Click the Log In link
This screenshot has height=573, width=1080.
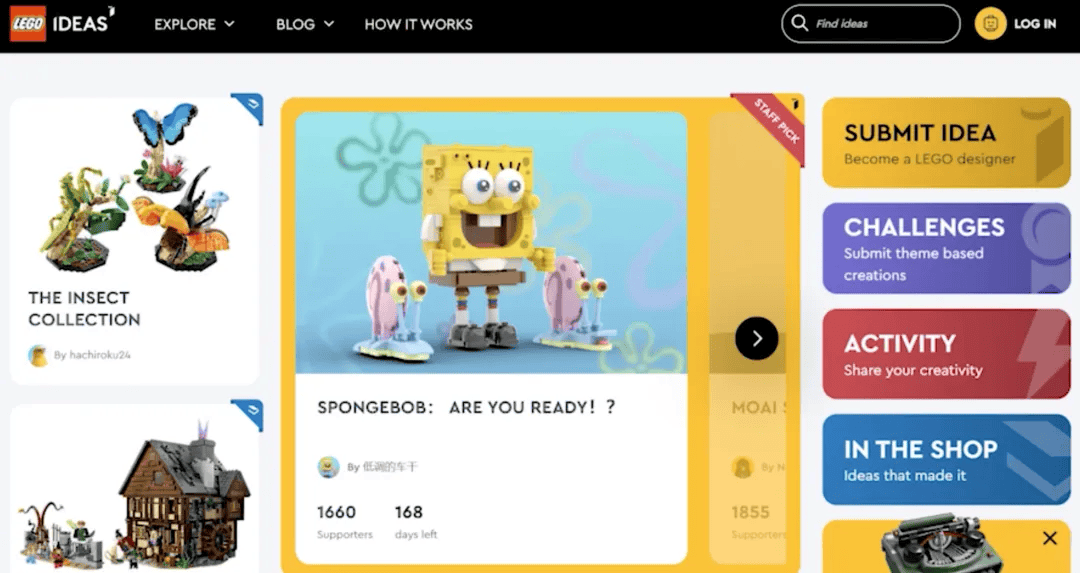click(1034, 24)
